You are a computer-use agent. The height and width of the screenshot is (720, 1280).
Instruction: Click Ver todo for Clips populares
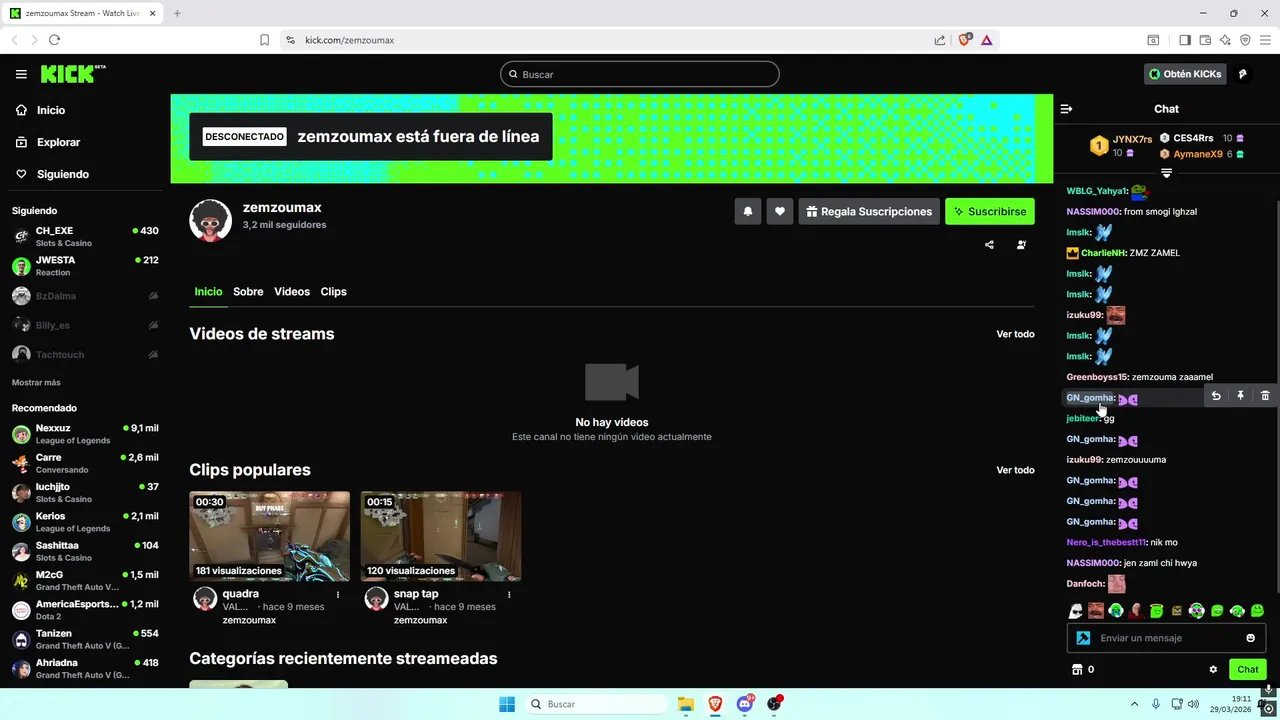tap(1015, 470)
